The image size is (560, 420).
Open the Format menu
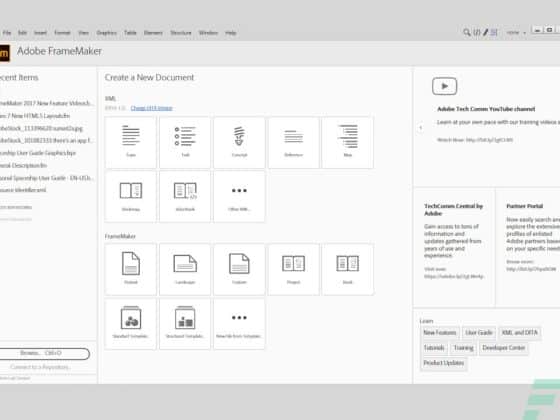coord(62,33)
